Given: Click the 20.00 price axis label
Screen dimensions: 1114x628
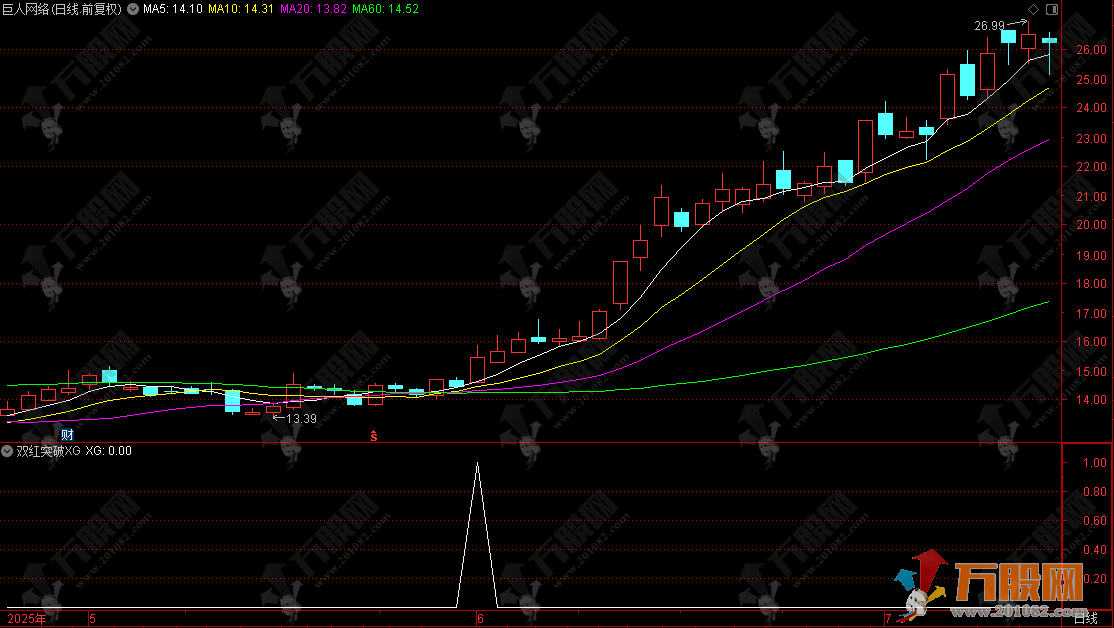Looking at the screenshot, I should click(1091, 224).
